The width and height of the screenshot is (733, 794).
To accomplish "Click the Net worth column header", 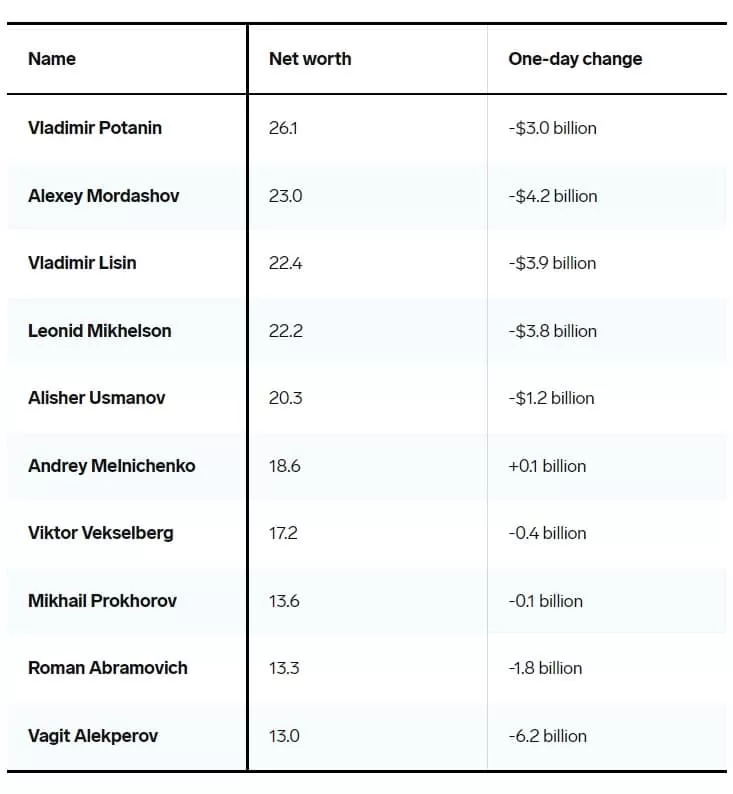I will pos(310,59).
